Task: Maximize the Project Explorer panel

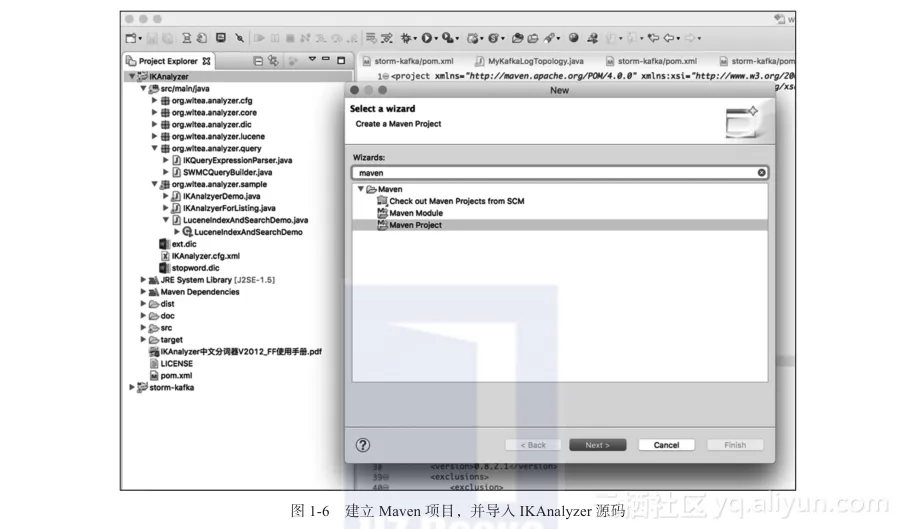Action: click(341, 60)
